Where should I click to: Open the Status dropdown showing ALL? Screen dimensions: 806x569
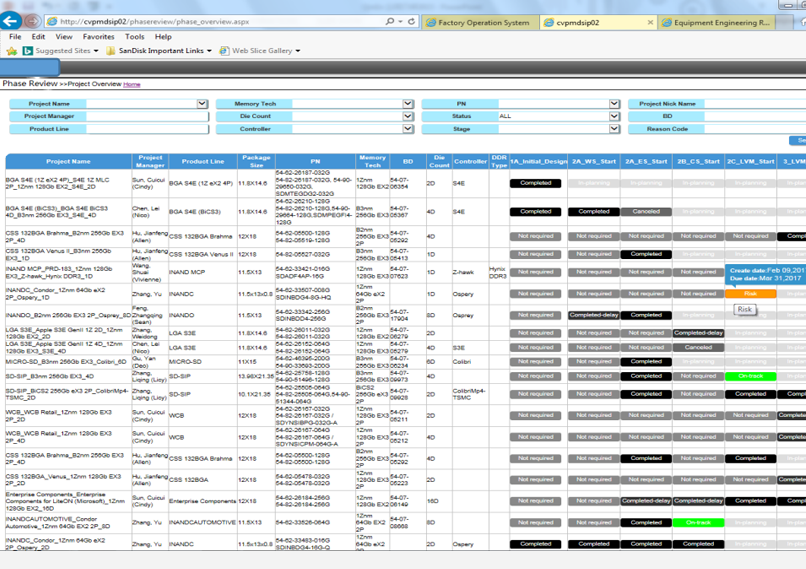click(614, 117)
